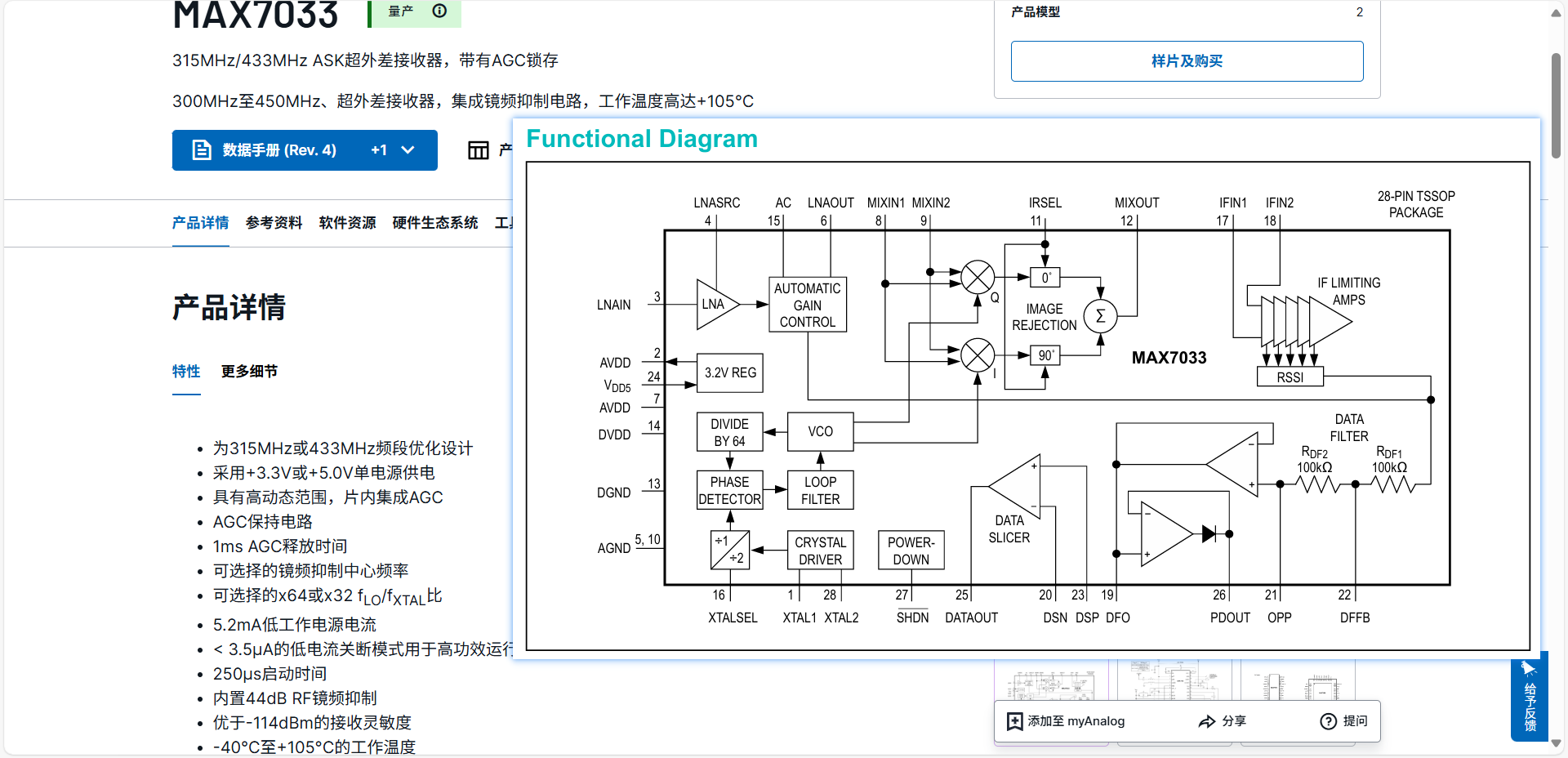This screenshot has width=1568, height=758.
Task: Click feature text 为315MHz或433MHz频段优化设计
Action: (x=343, y=448)
